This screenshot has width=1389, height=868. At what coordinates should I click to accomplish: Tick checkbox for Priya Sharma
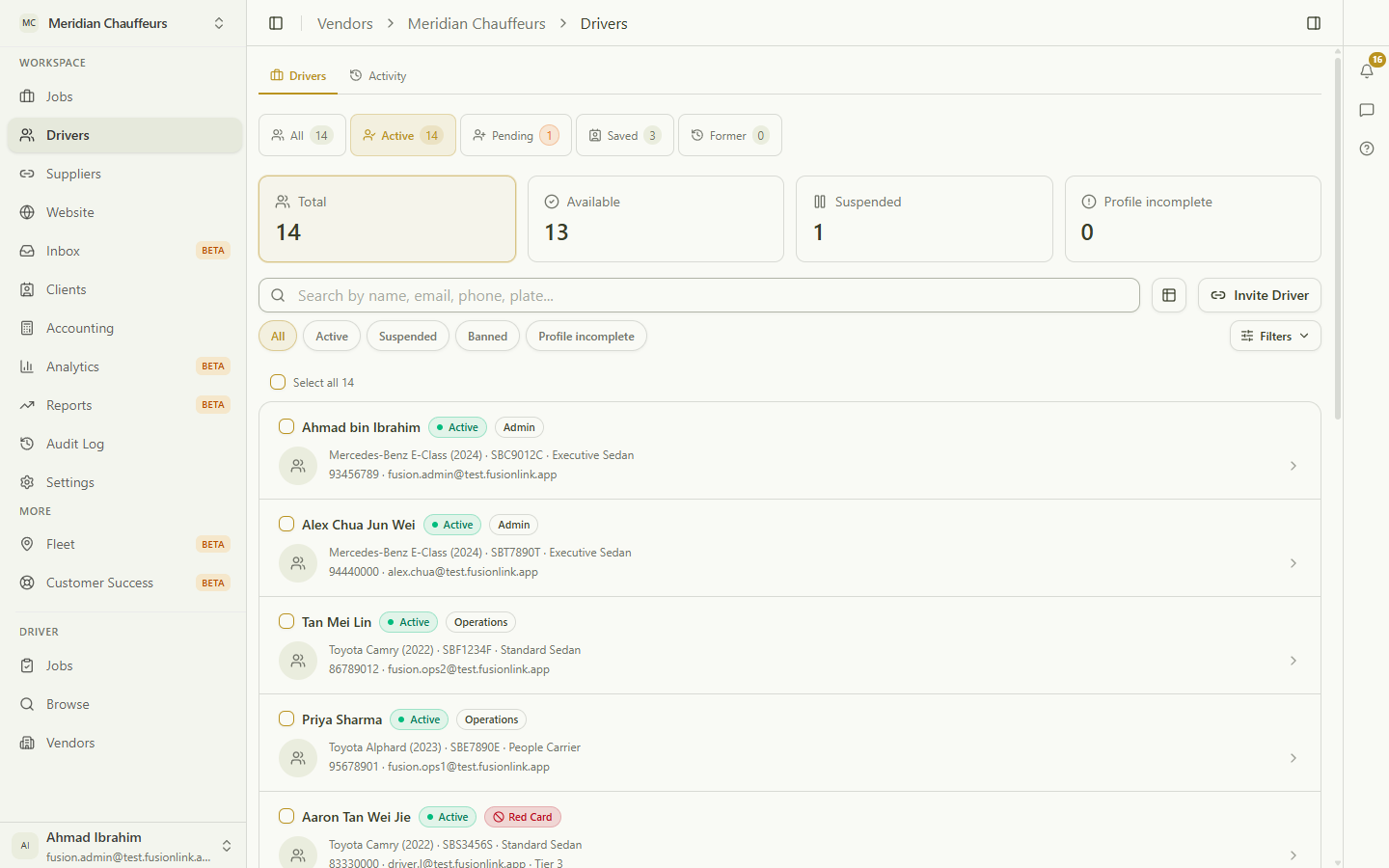(286, 719)
